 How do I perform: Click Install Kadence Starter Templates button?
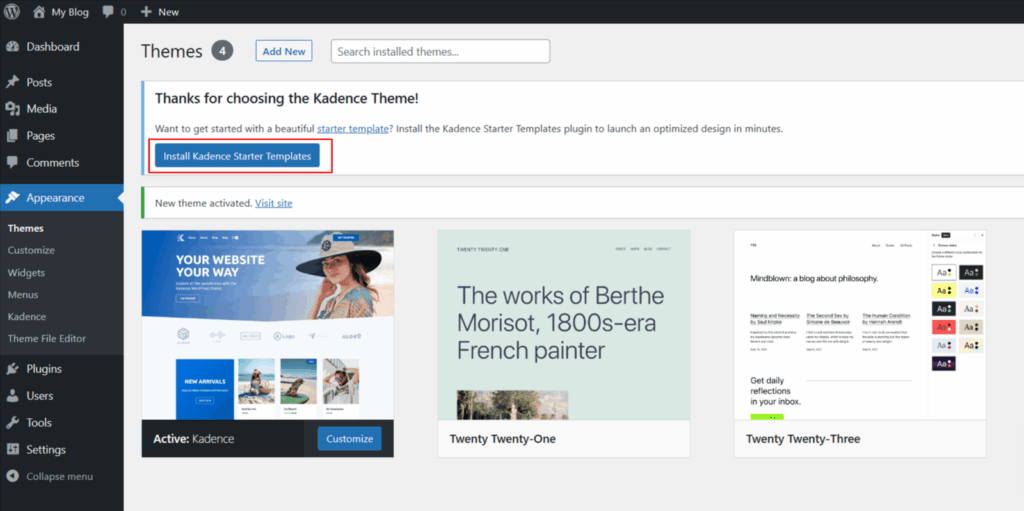(237, 156)
